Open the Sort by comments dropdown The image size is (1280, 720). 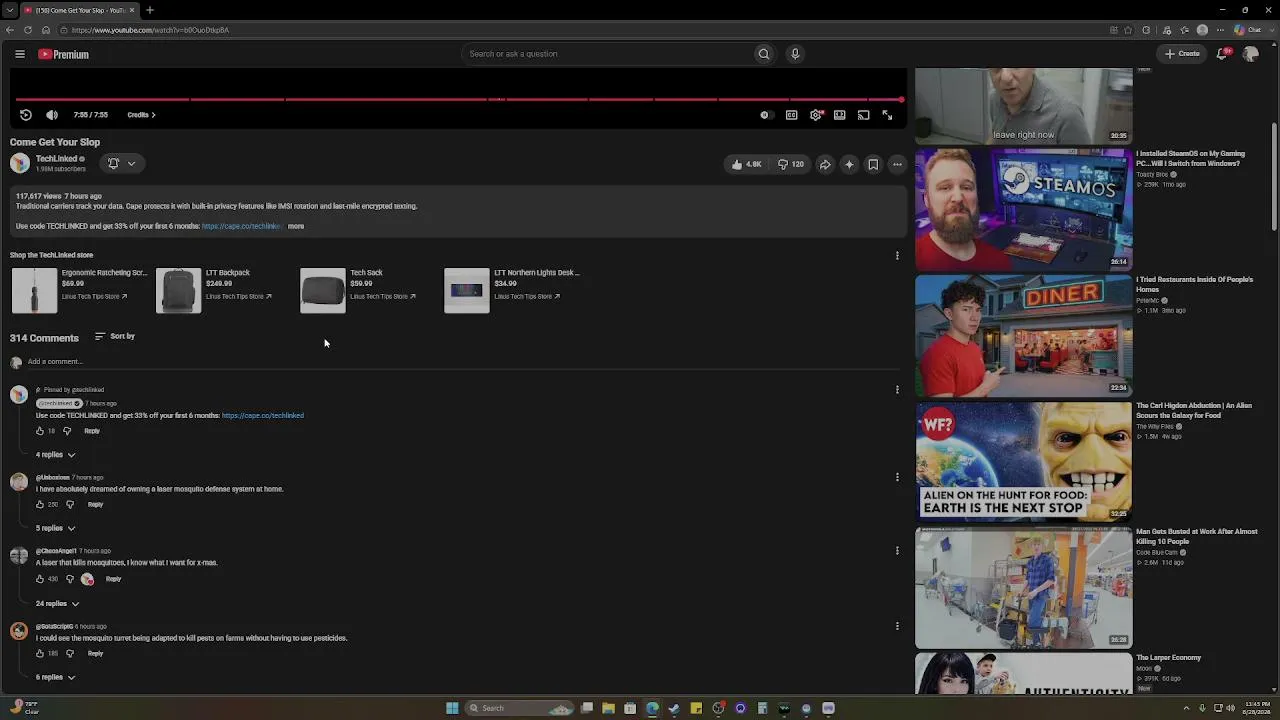click(x=115, y=336)
